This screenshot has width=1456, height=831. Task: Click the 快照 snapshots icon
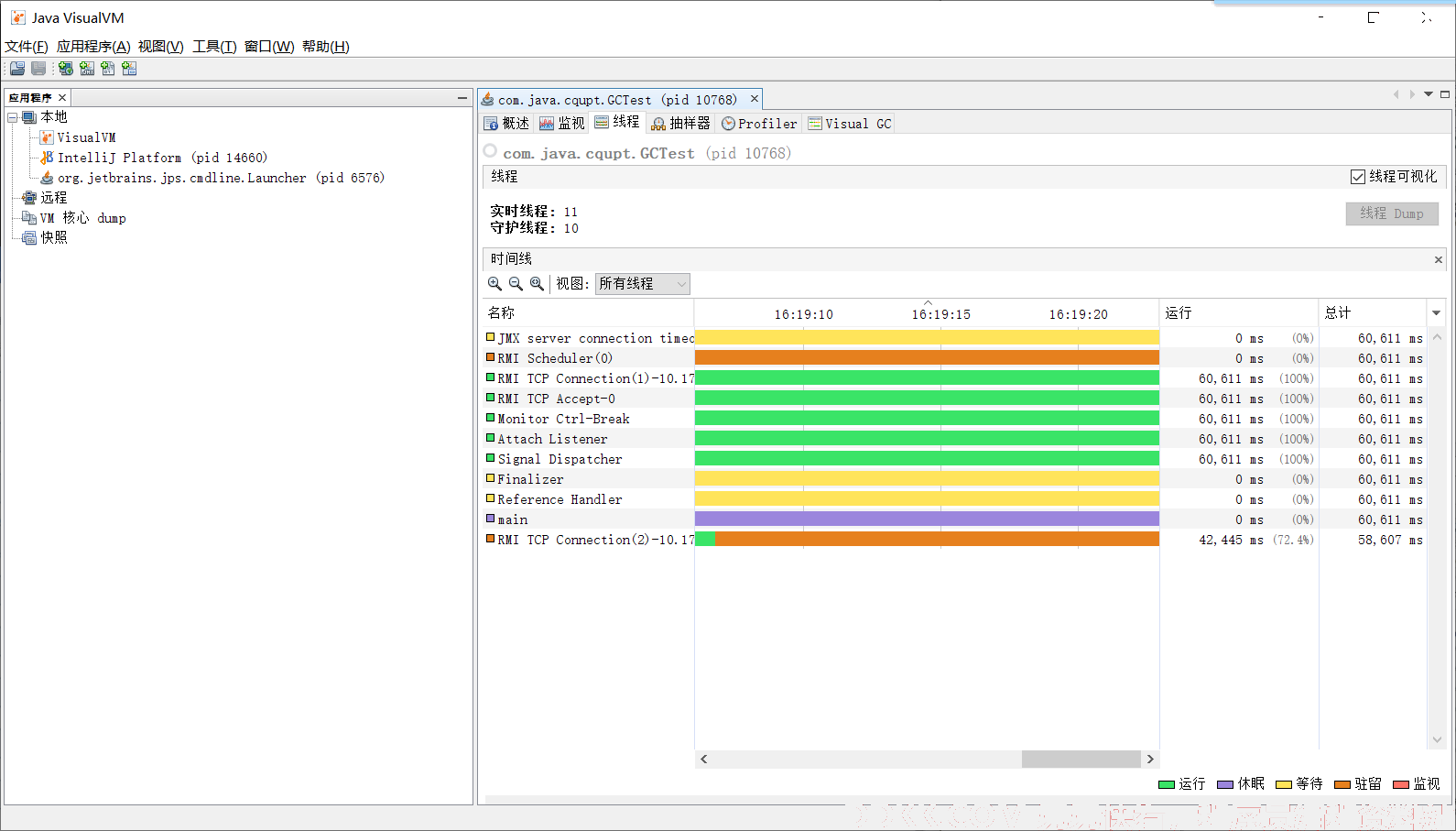pos(29,237)
